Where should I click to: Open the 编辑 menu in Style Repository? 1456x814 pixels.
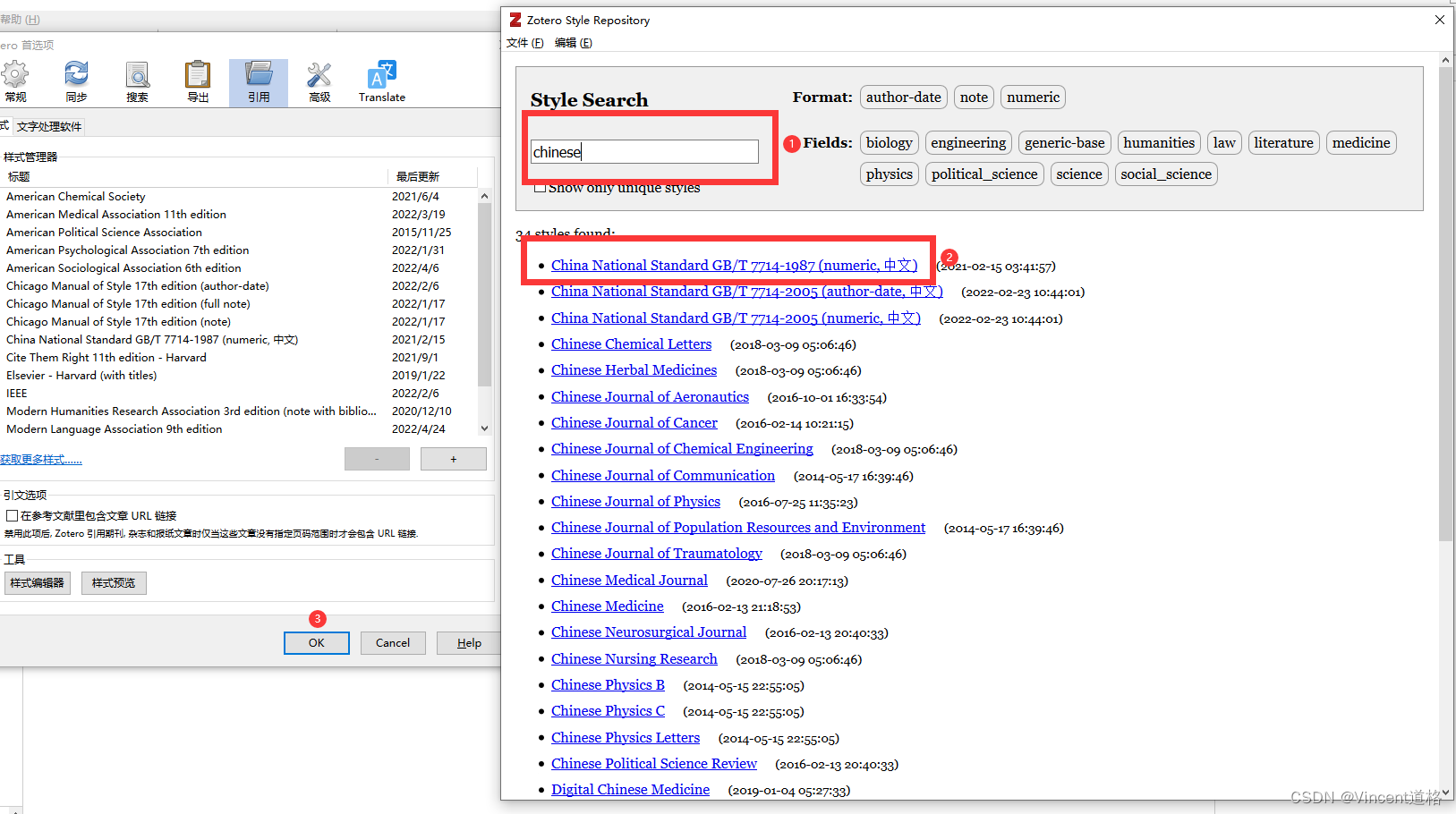[573, 43]
